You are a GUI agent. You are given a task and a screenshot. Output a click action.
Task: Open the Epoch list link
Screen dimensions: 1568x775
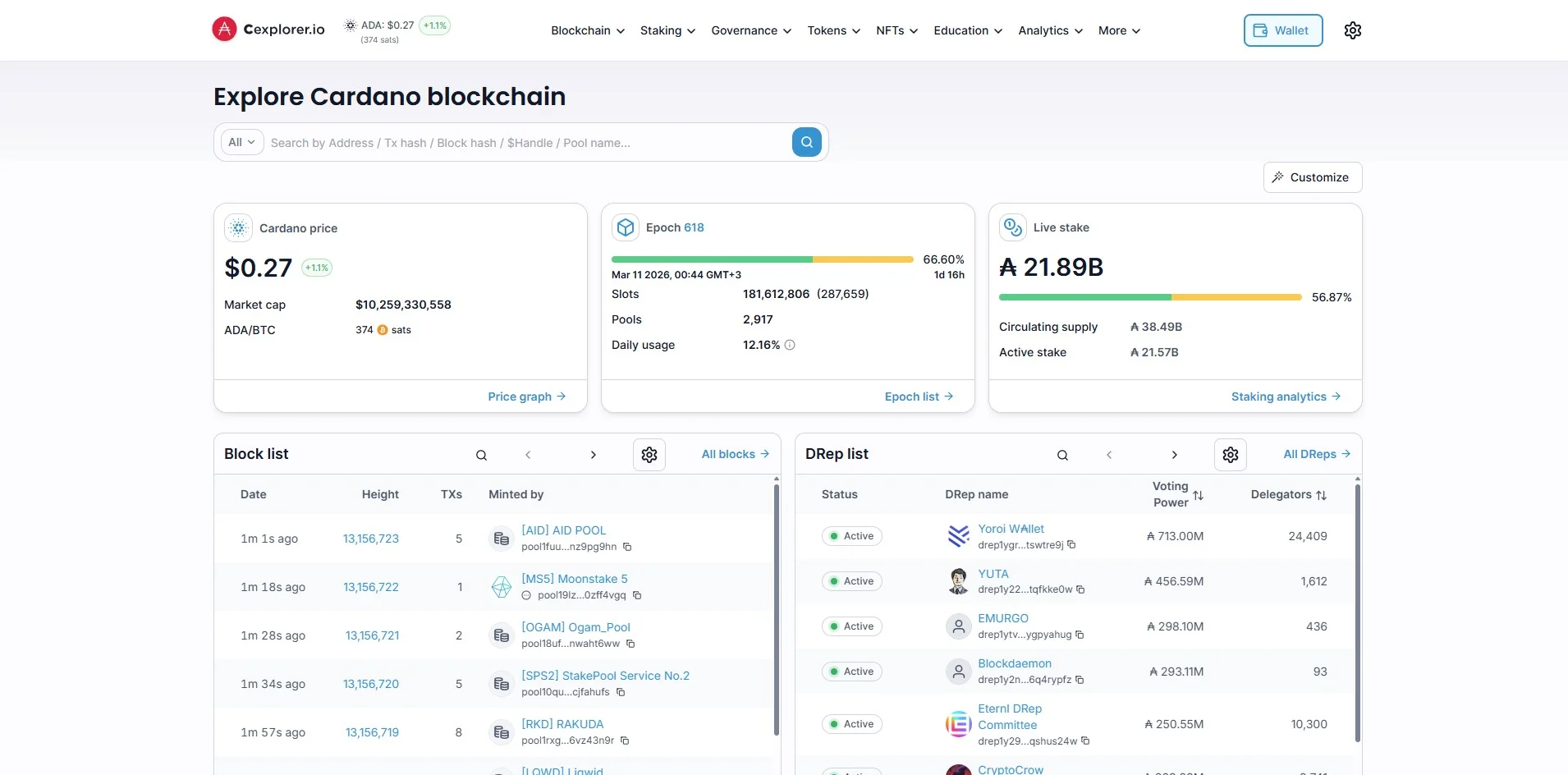[x=919, y=397]
